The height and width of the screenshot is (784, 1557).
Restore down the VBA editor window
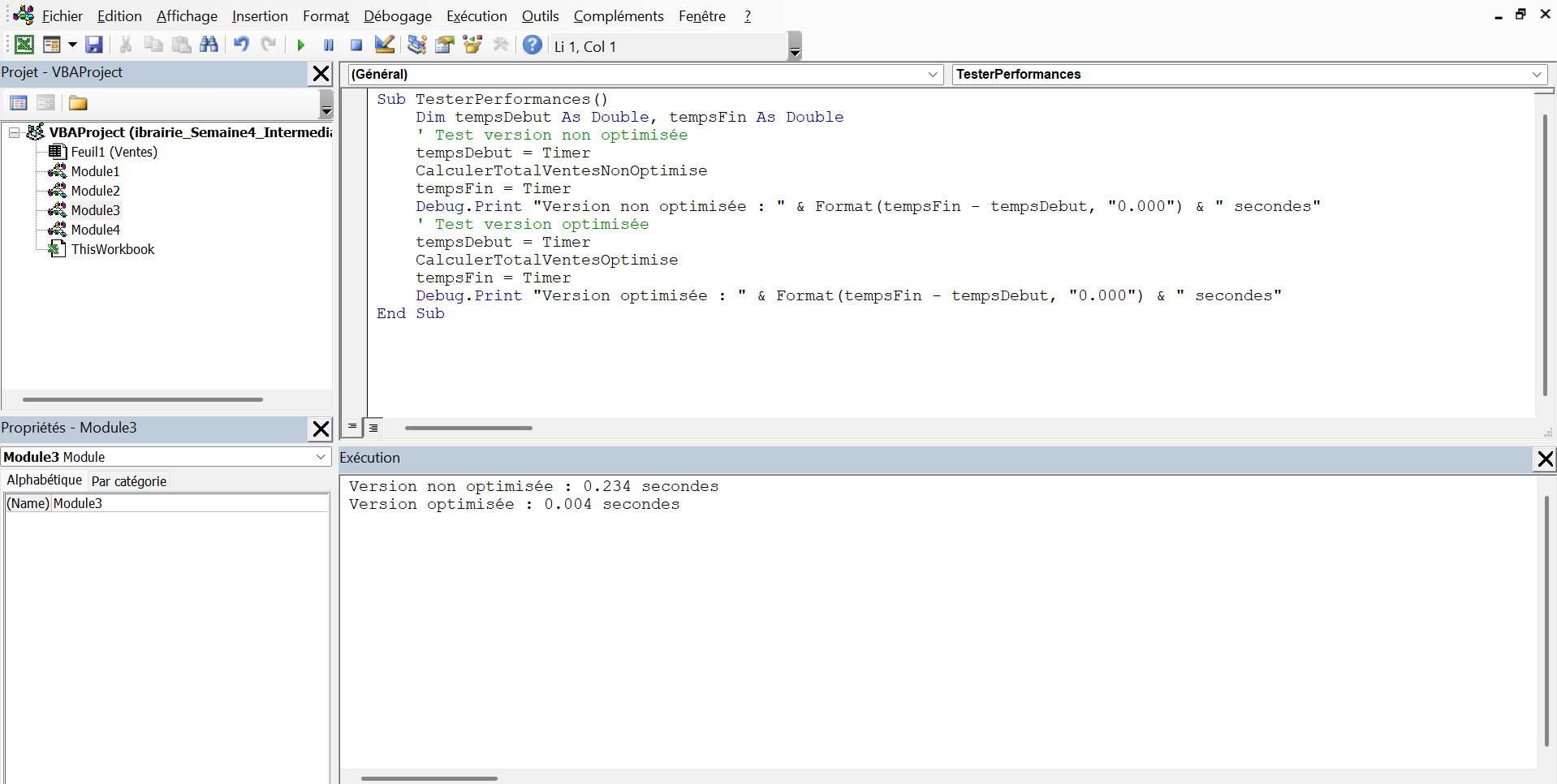click(1521, 15)
